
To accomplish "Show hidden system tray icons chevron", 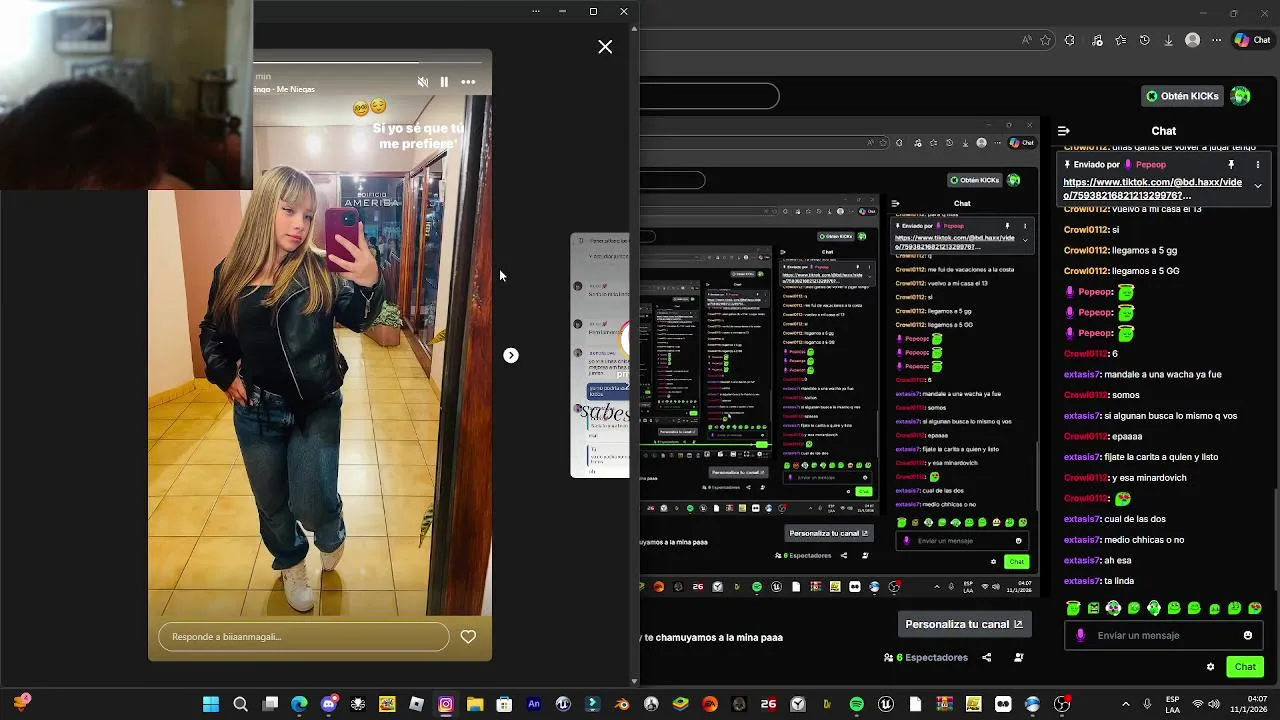I will tap(1125, 704).
